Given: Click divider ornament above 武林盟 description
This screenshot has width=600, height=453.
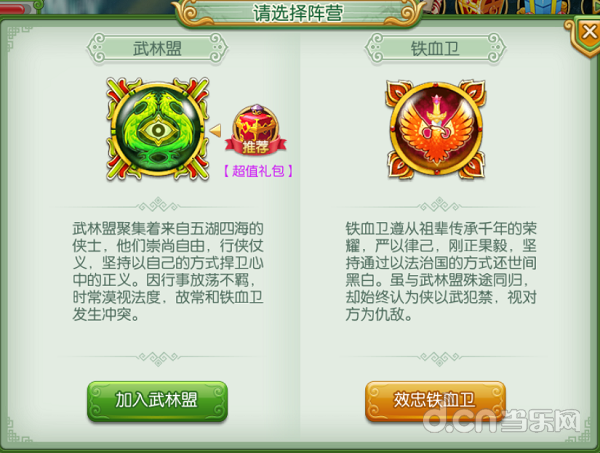Looking at the screenshot, I should [158, 205].
